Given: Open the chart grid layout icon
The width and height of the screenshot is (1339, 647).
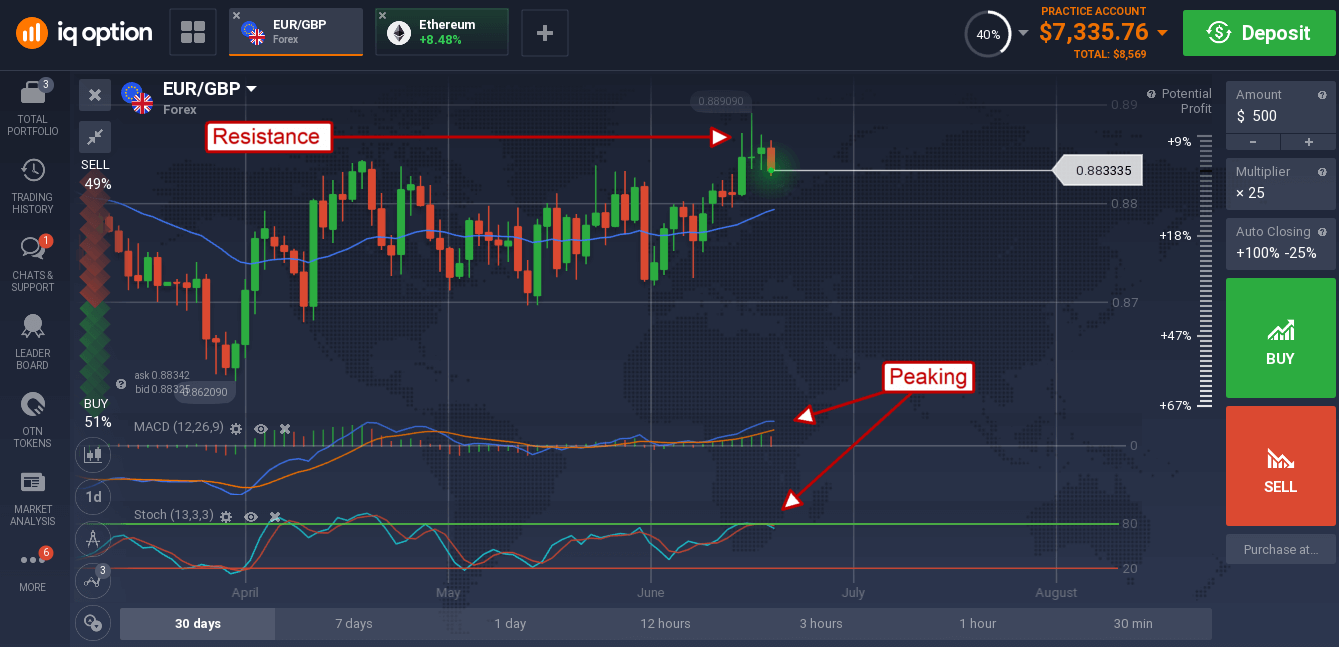Looking at the screenshot, I should (x=193, y=33).
